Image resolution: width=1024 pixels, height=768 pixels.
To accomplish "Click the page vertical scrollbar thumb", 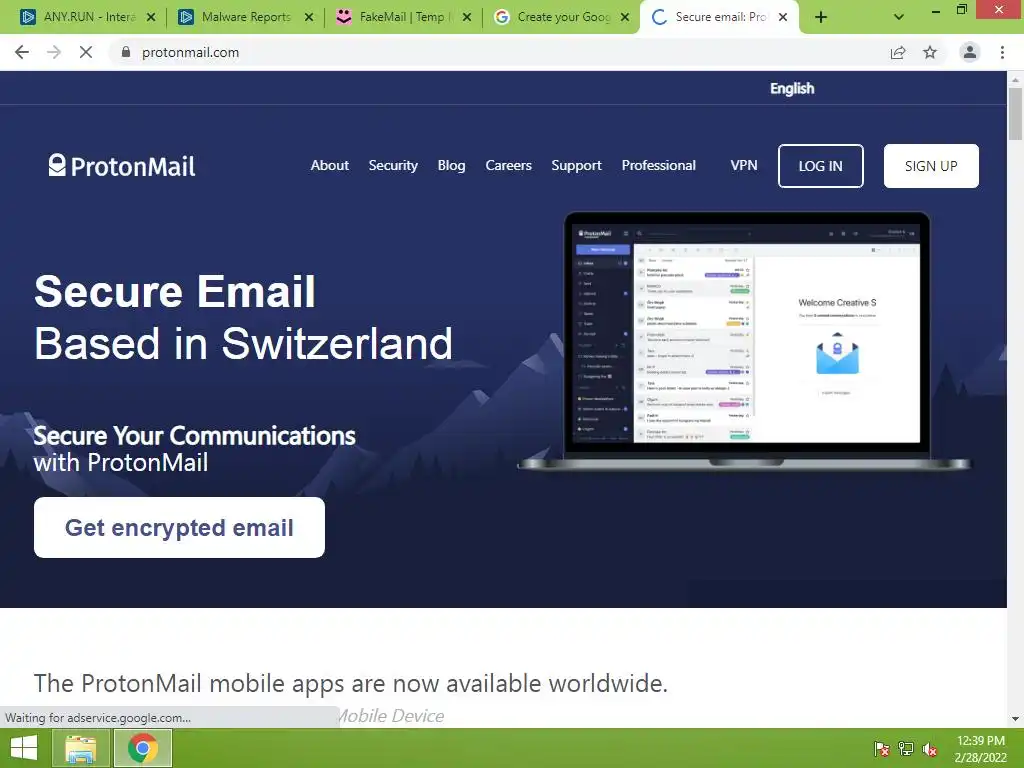I will [1015, 114].
